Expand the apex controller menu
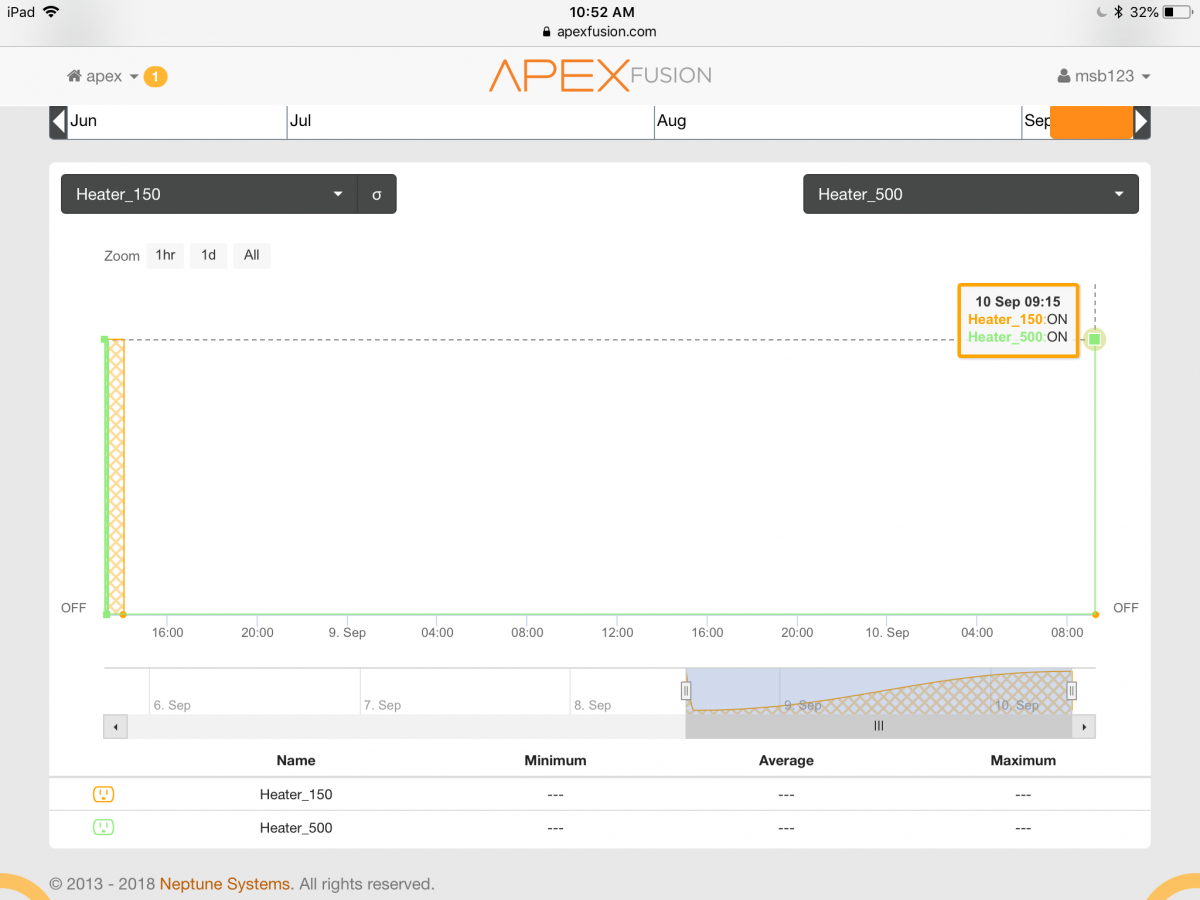 (x=111, y=77)
